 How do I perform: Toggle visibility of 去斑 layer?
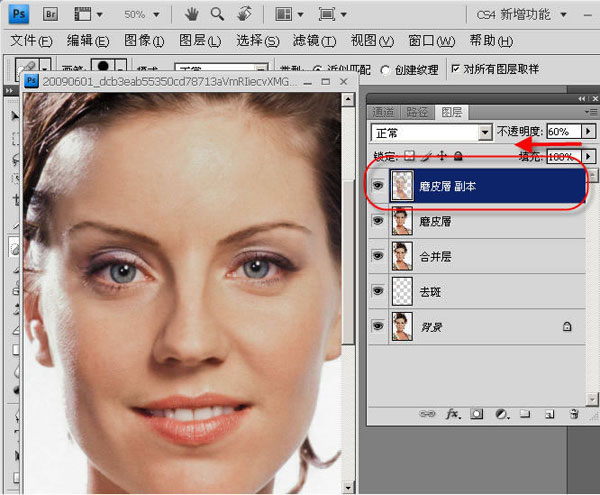tap(379, 290)
